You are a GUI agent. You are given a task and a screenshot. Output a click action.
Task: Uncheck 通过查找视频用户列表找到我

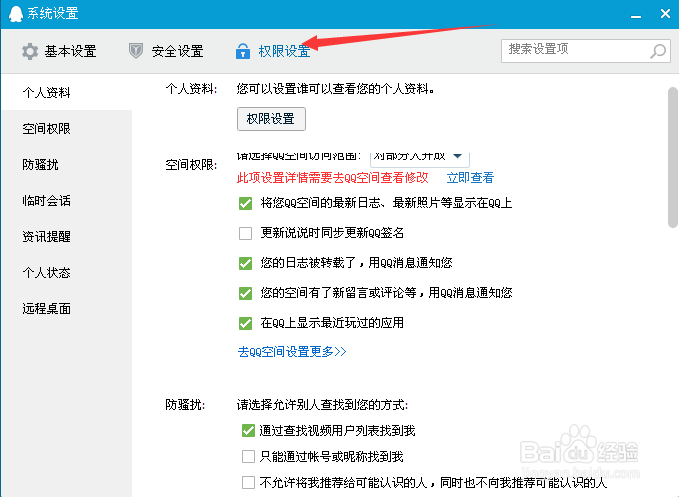tap(248, 431)
